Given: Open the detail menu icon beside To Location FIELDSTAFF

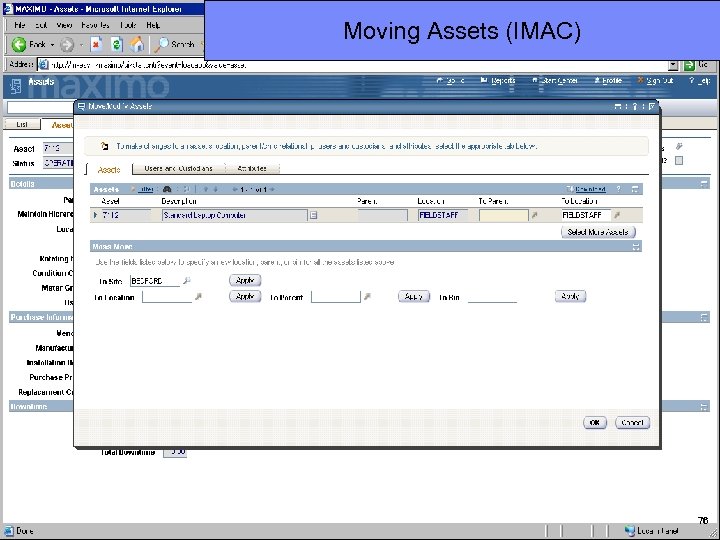Looking at the screenshot, I should (617, 215).
